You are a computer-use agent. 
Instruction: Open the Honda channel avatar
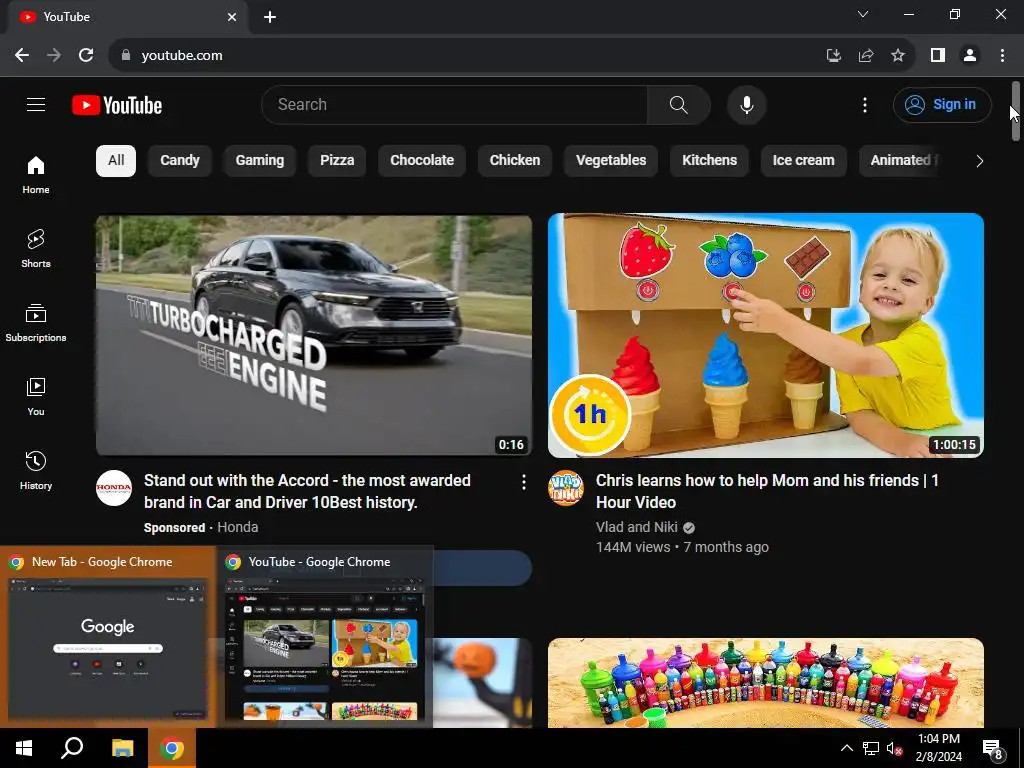click(114, 488)
